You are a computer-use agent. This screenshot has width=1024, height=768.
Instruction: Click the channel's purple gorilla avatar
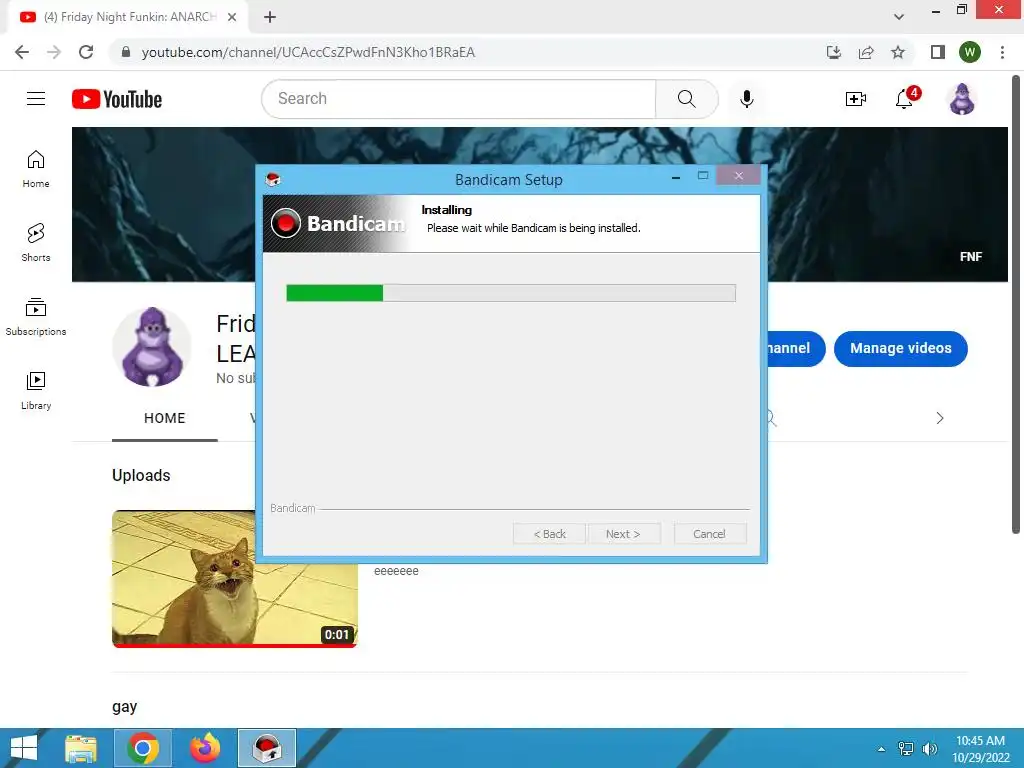[x=152, y=347]
